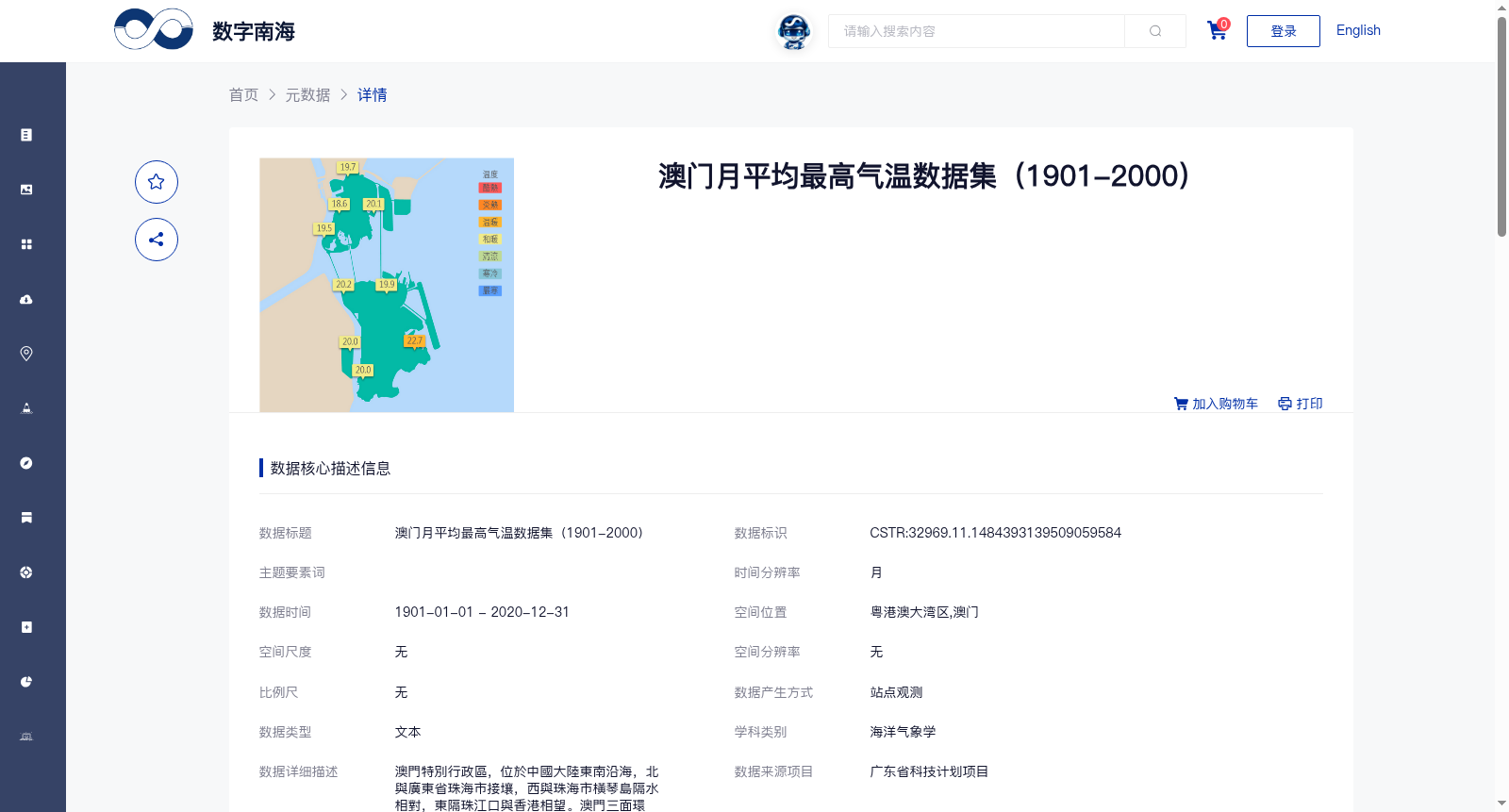This screenshot has width=1509, height=812.
Task: Click the 数据标识 field label
Action: [x=761, y=533]
